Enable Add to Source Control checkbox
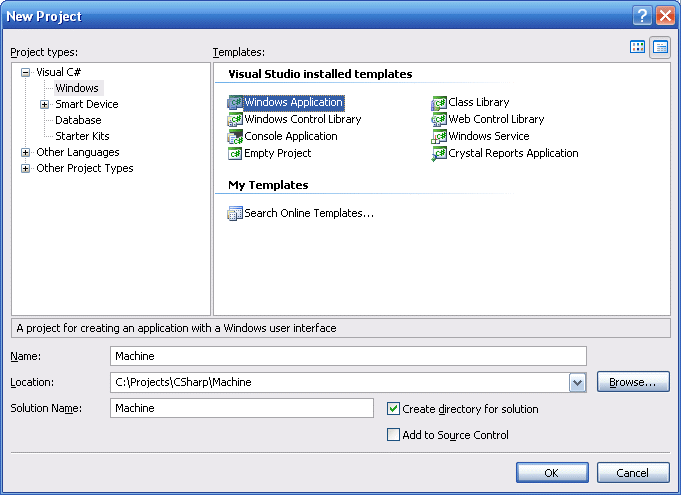The image size is (681, 495). click(394, 435)
